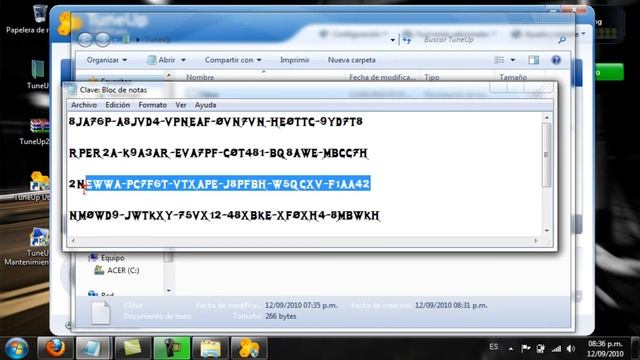Image resolution: width=640 pixels, height=360 pixels.
Task: Expand the Abrir dropdown arrow
Action: (183, 60)
